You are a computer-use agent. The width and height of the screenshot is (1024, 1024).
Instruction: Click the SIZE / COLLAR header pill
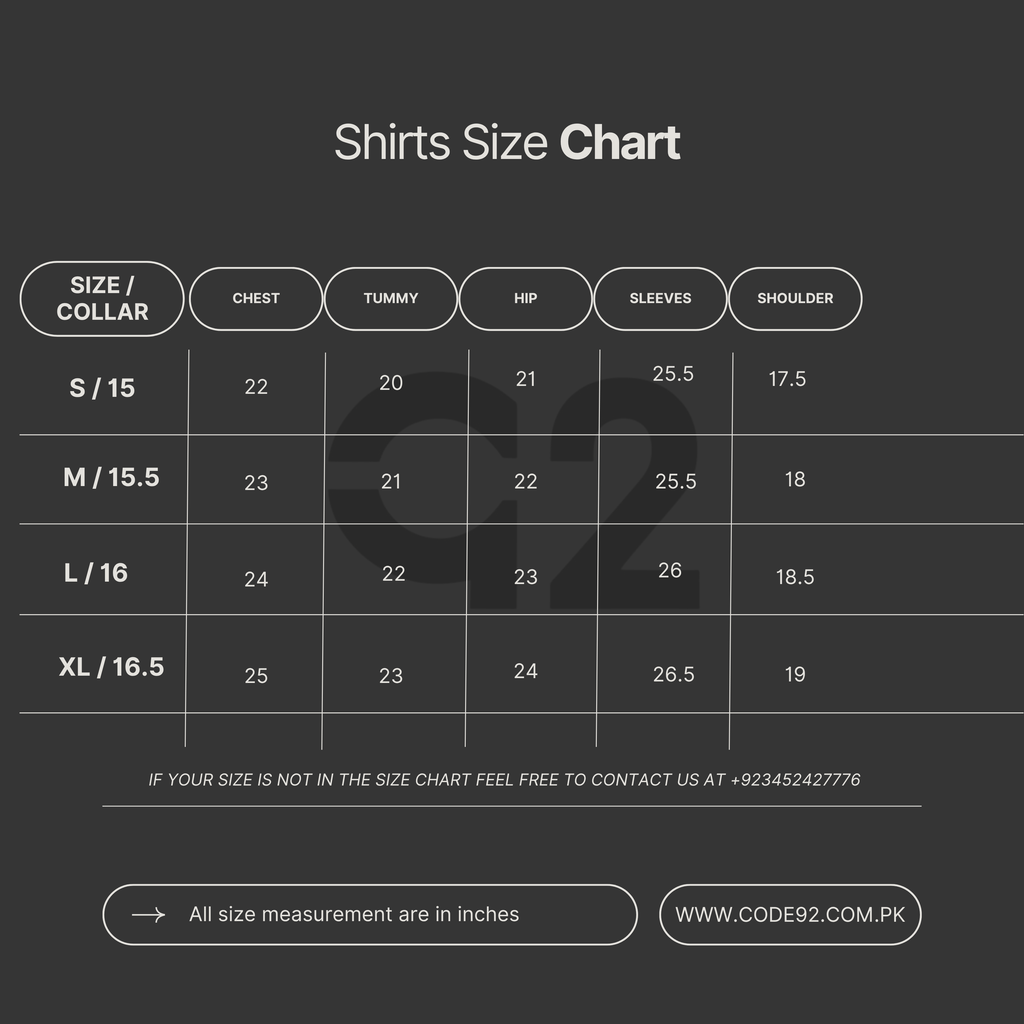click(102, 298)
